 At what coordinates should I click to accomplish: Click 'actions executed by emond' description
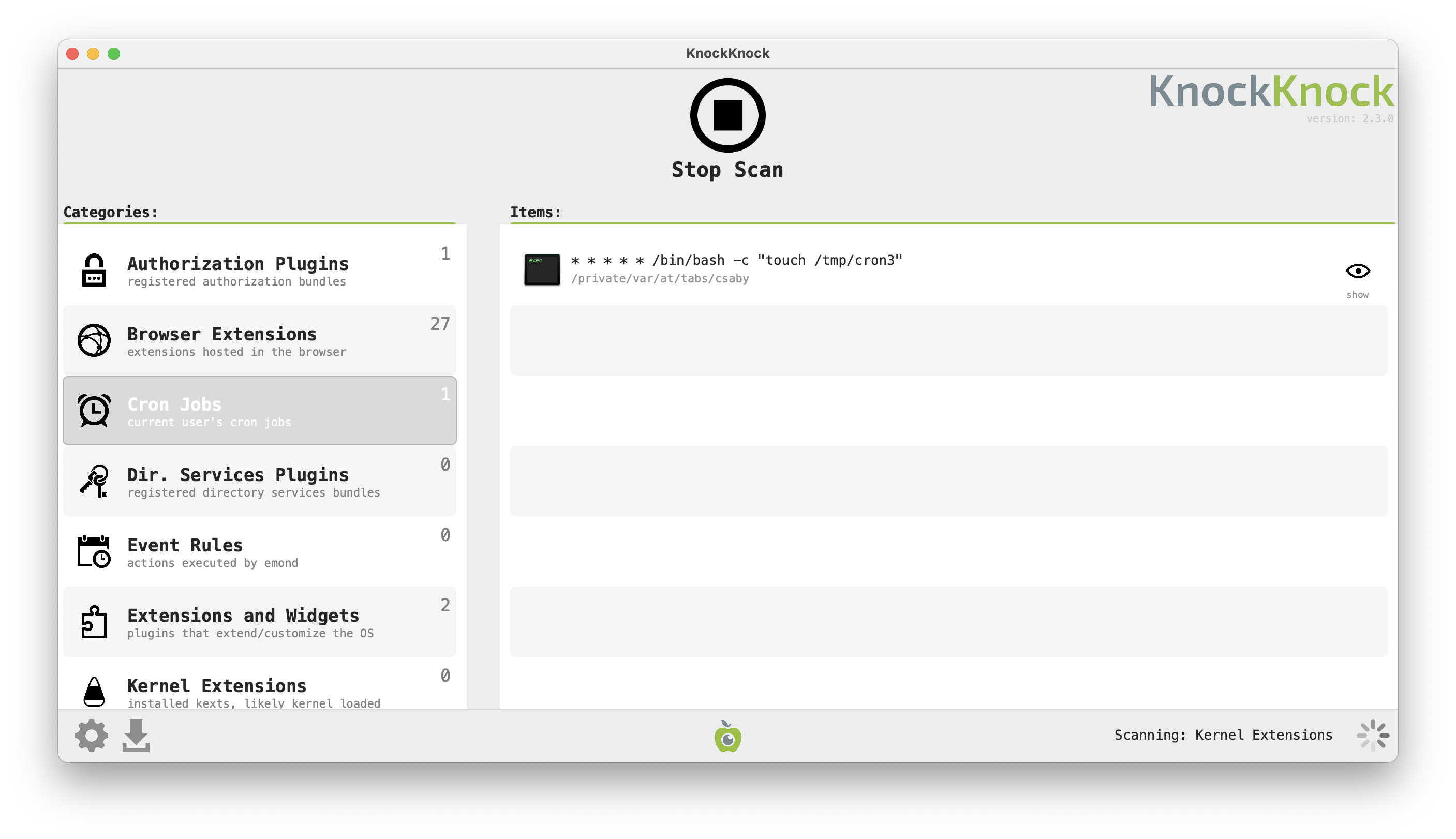click(x=212, y=563)
